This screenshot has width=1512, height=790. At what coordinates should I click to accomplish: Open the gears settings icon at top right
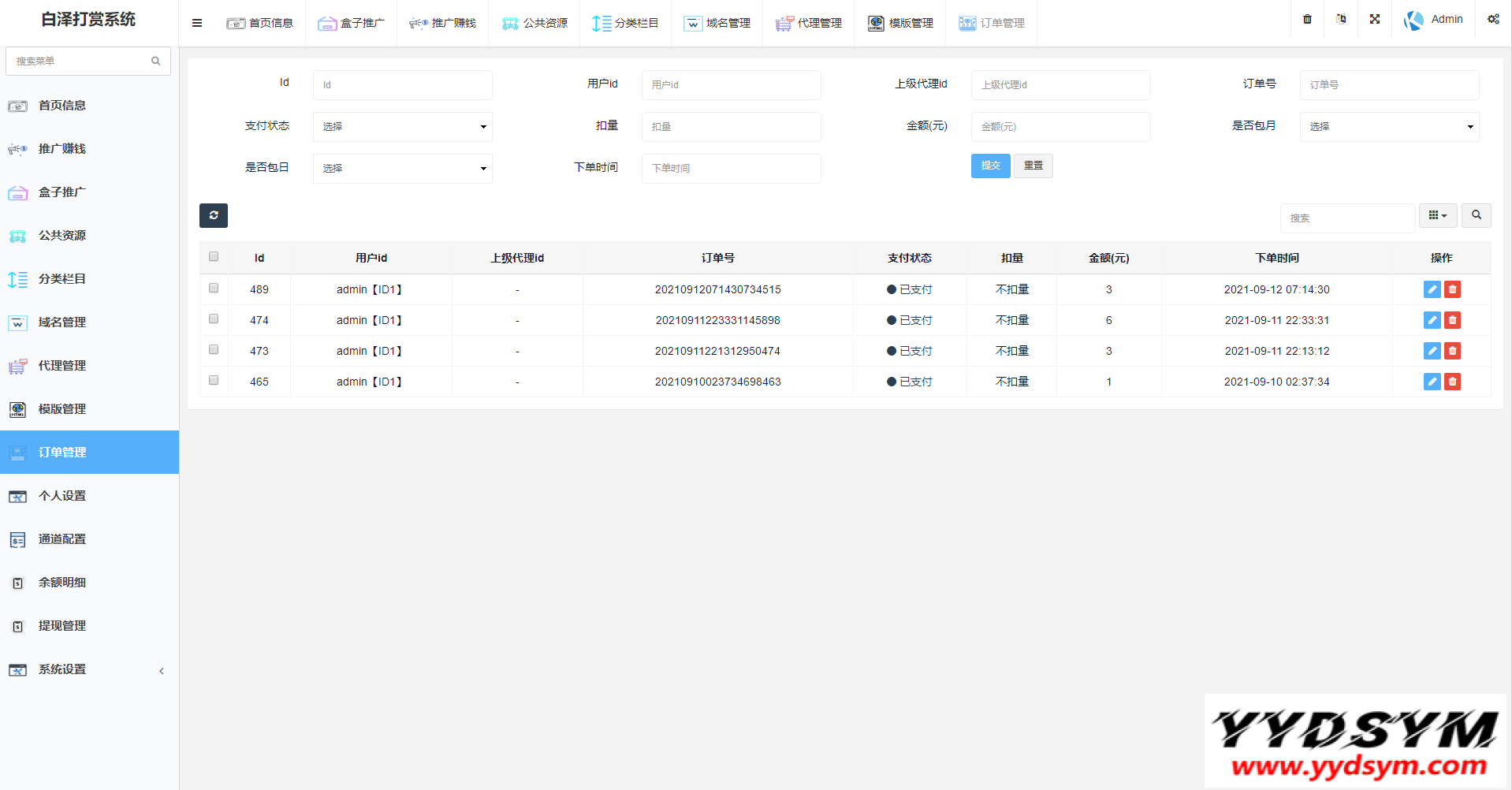[x=1493, y=19]
